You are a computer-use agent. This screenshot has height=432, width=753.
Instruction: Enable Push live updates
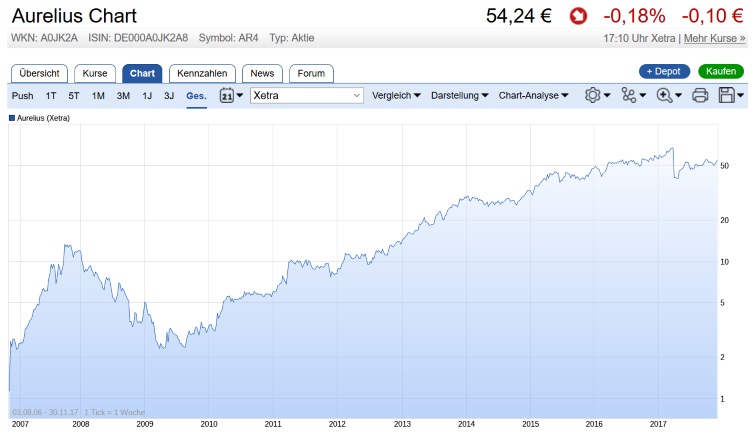pos(23,96)
